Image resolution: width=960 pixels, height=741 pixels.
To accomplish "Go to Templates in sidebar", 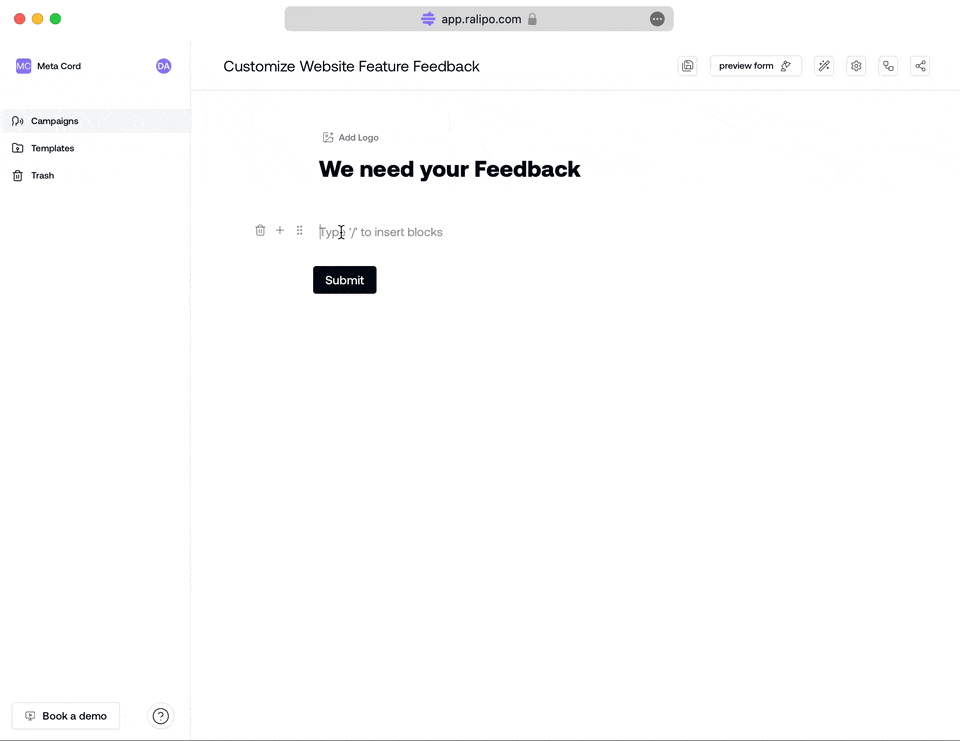I will (x=52, y=148).
